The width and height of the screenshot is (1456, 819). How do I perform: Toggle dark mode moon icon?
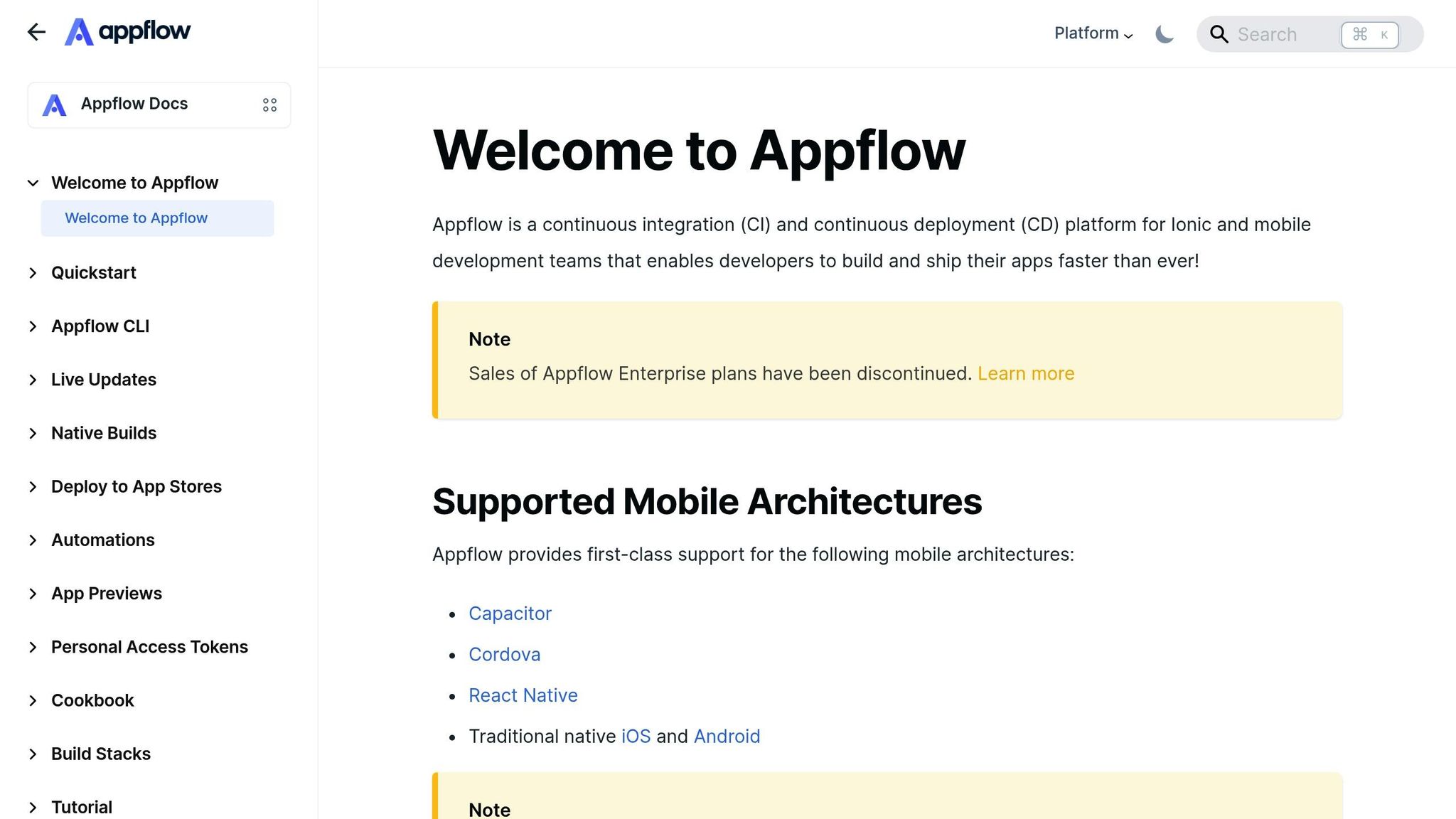tap(1165, 34)
